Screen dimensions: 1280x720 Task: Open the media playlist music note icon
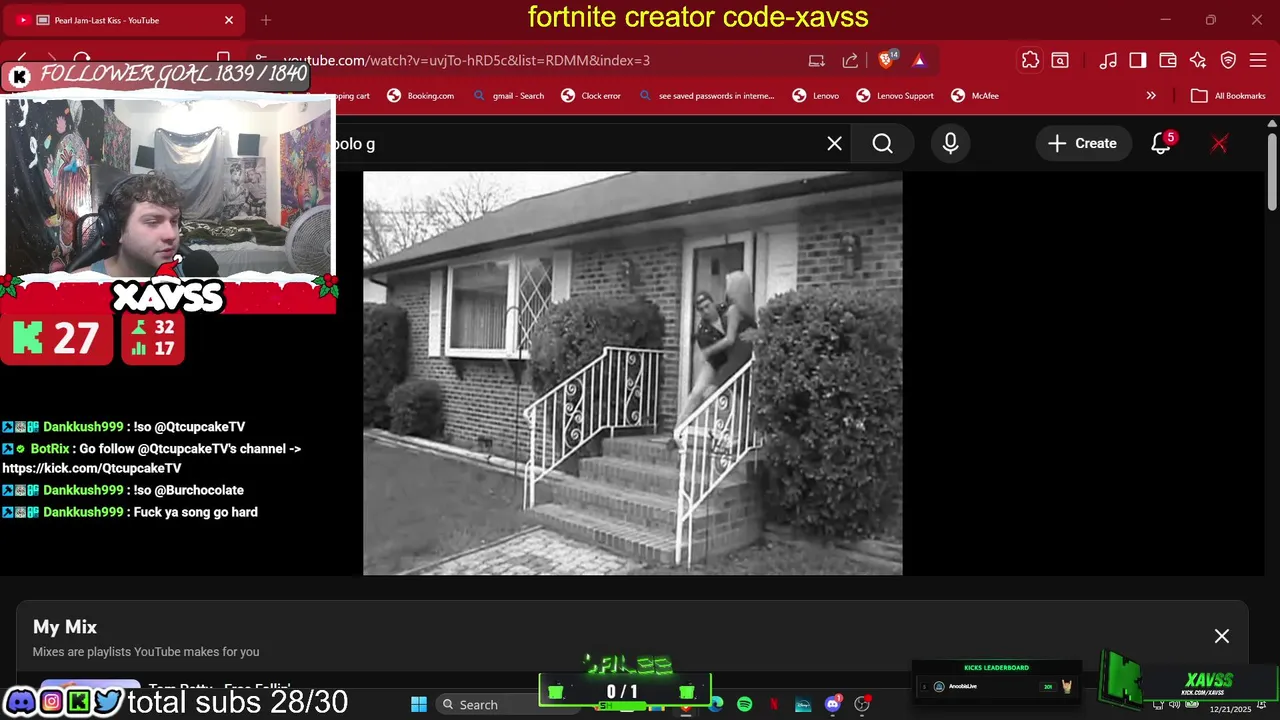click(1108, 60)
